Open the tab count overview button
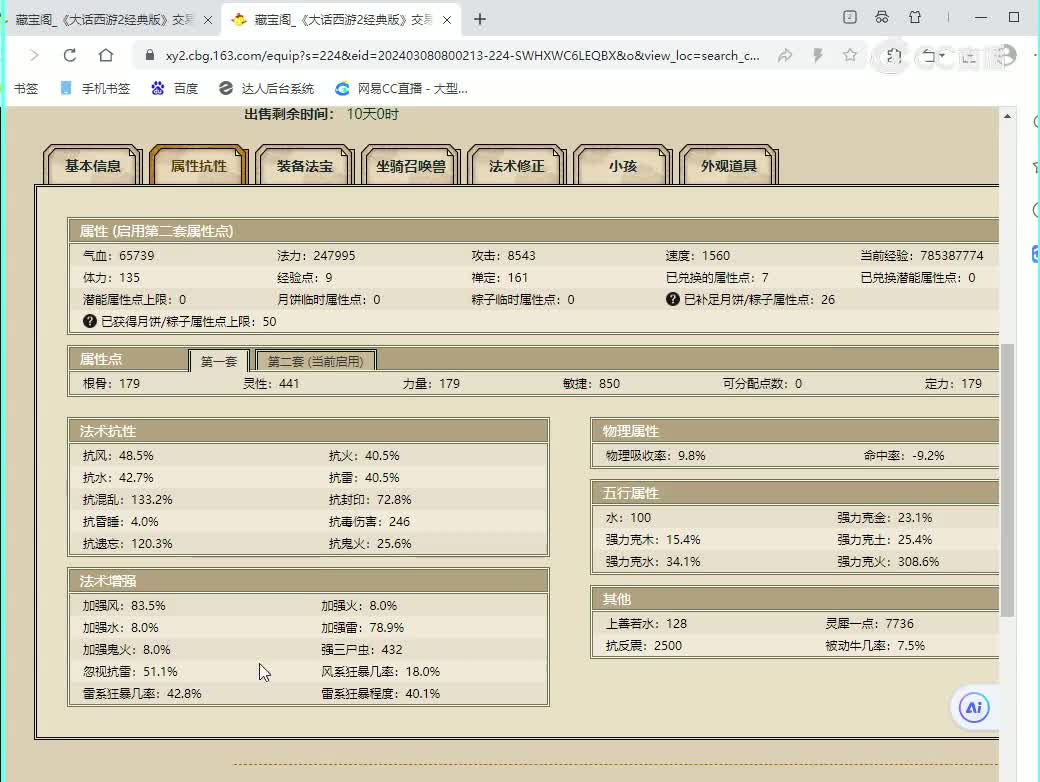The height and width of the screenshot is (782, 1040). [850, 17]
